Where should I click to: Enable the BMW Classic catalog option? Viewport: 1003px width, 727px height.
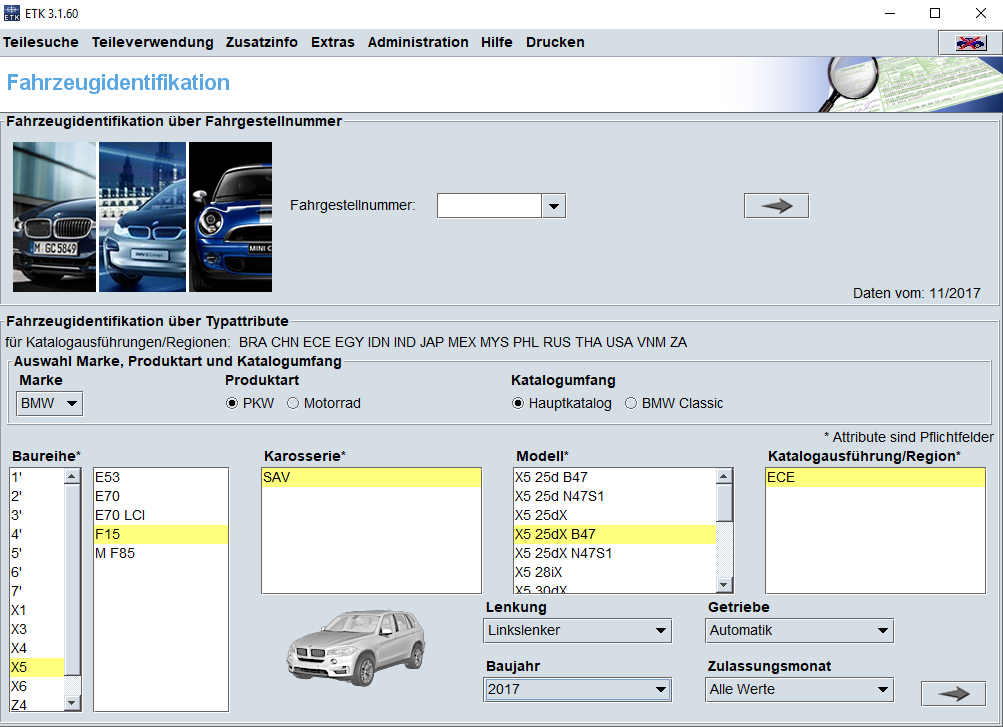(630, 403)
